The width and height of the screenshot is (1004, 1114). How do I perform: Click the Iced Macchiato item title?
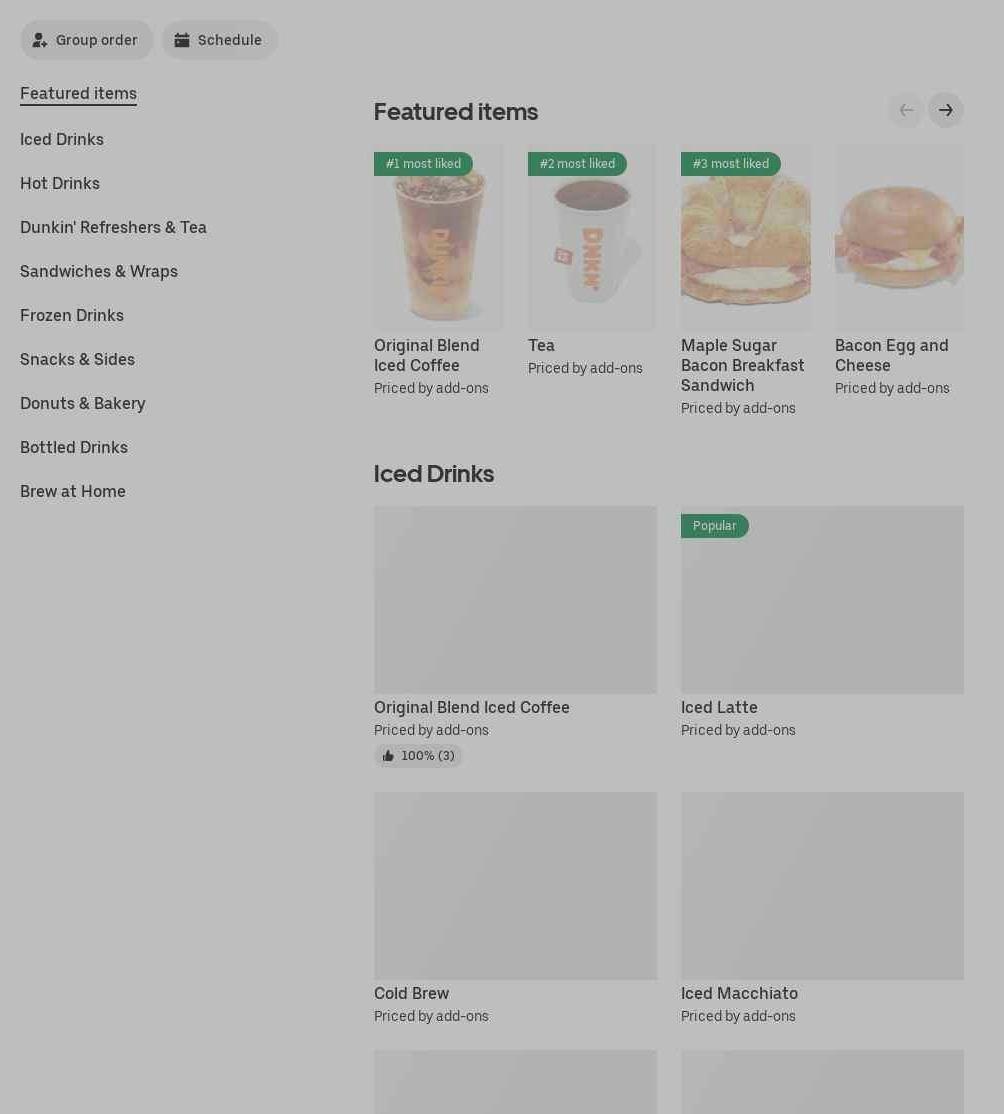[739, 993]
